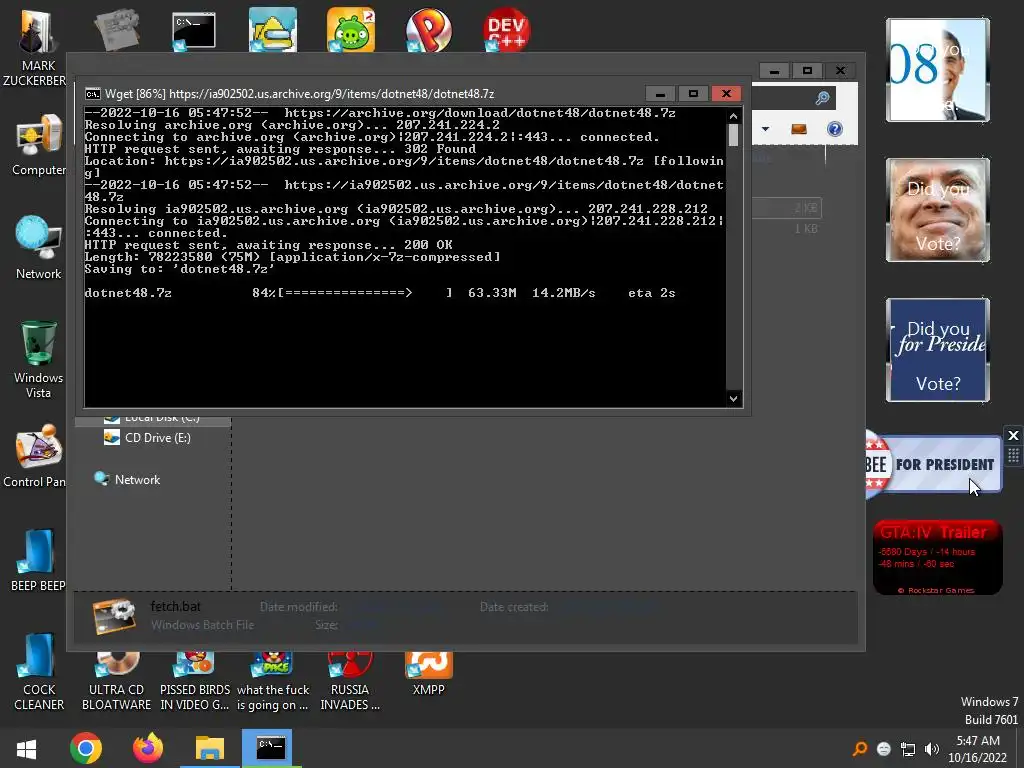Open the volume speaker tray icon
Screen dimensions: 1024x768
click(932, 749)
